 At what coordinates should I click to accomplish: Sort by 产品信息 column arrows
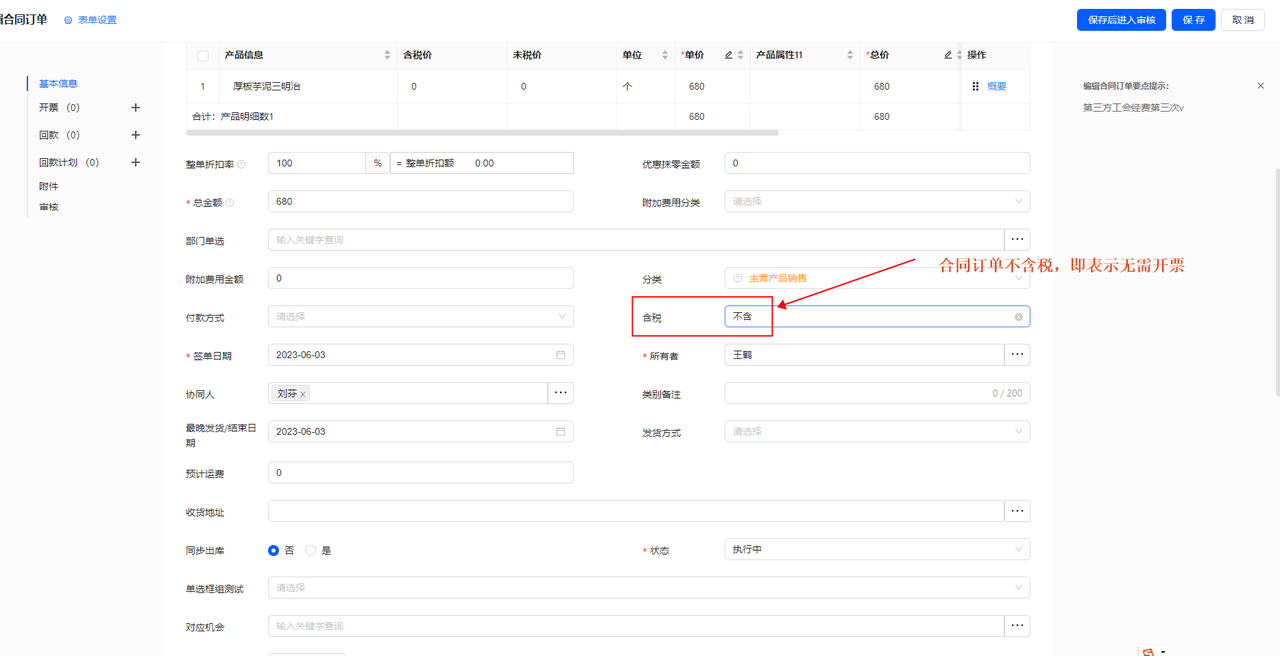pos(388,55)
